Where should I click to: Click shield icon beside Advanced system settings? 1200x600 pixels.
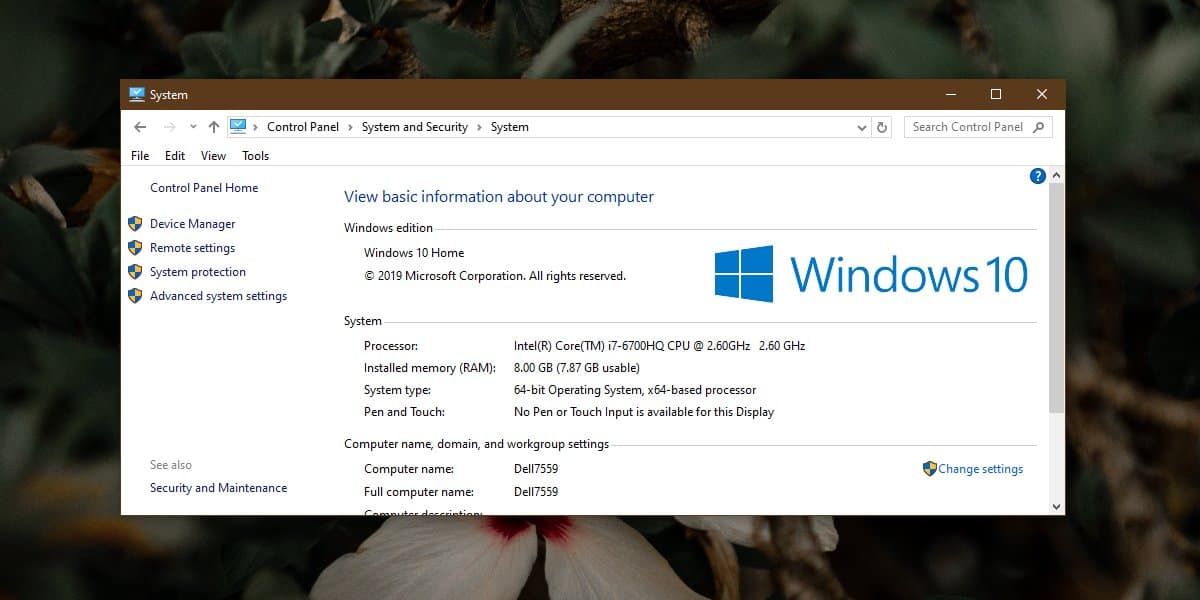pos(135,296)
